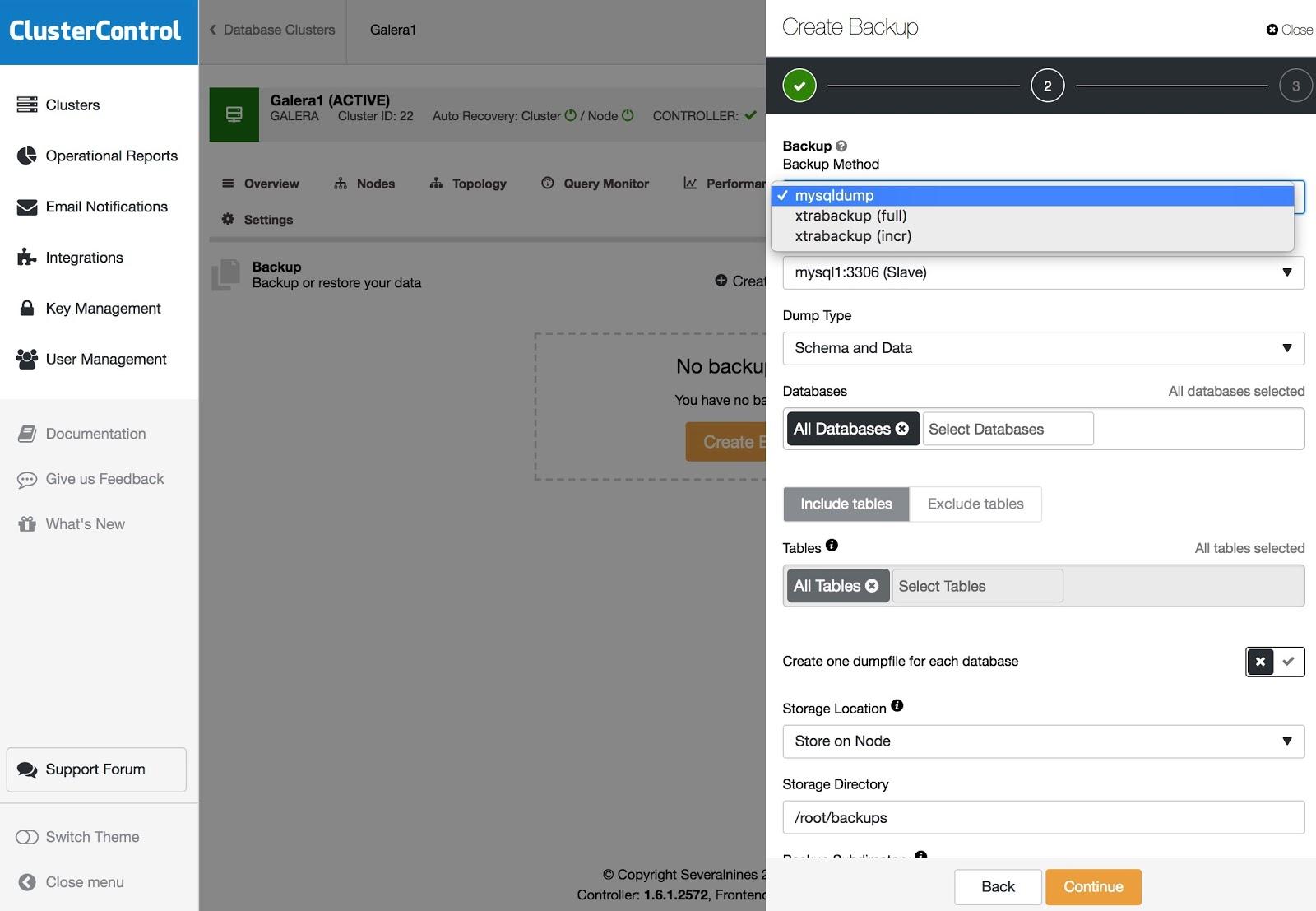Viewport: 1316px width, 911px height.
Task: Click the Select Databases input field
Action: 1008,429
